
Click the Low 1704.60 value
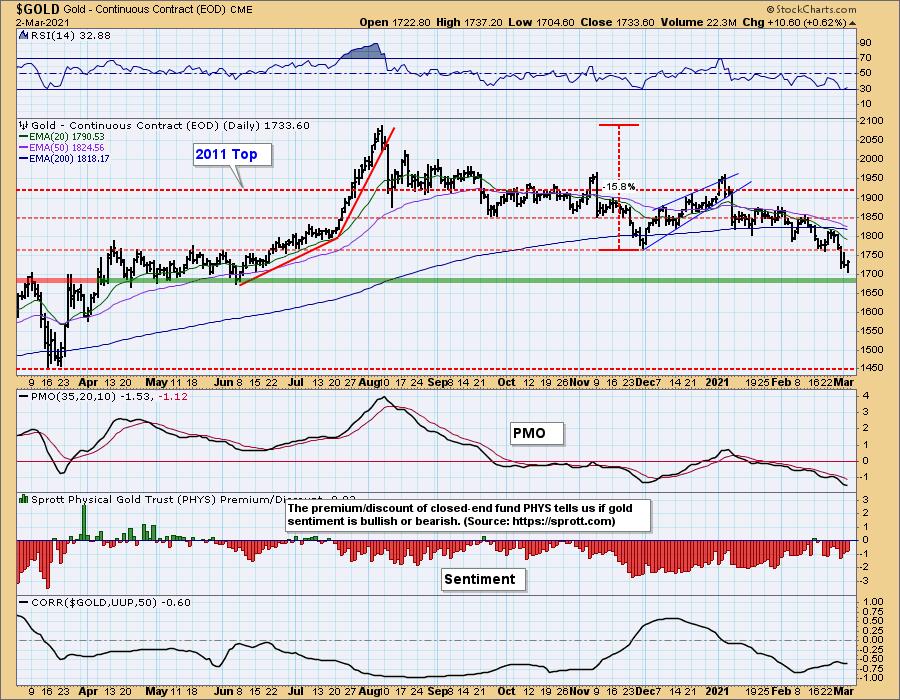(541, 22)
